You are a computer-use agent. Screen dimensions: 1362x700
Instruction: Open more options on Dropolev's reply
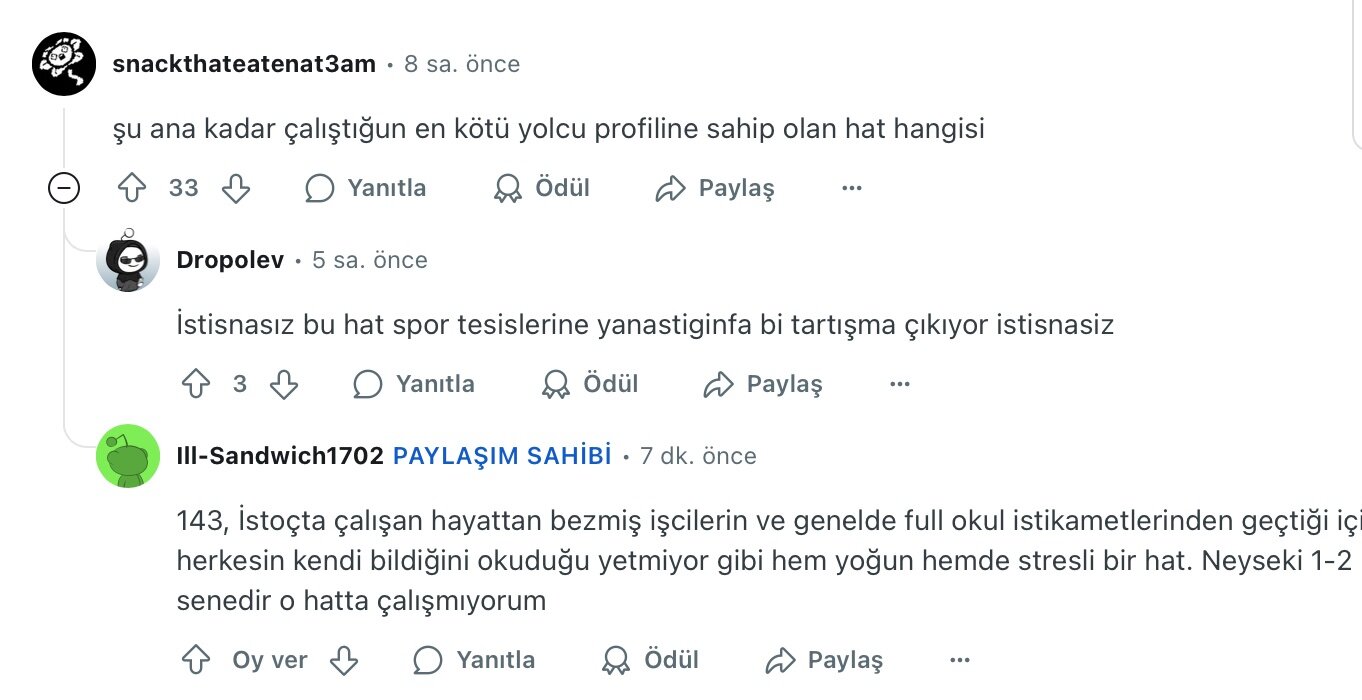[x=899, y=384]
